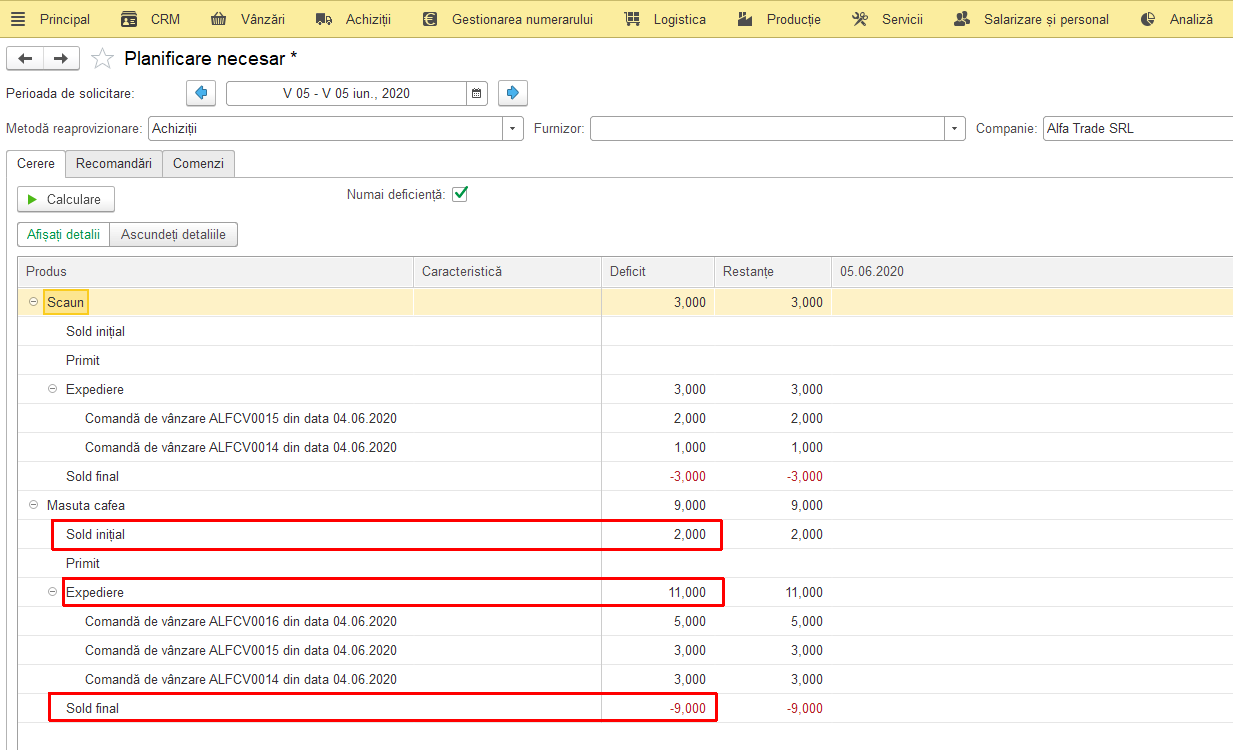Switch to the Comenzi tab
Image resolution: width=1233 pixels, height=750 pixels.
(198, 163)
